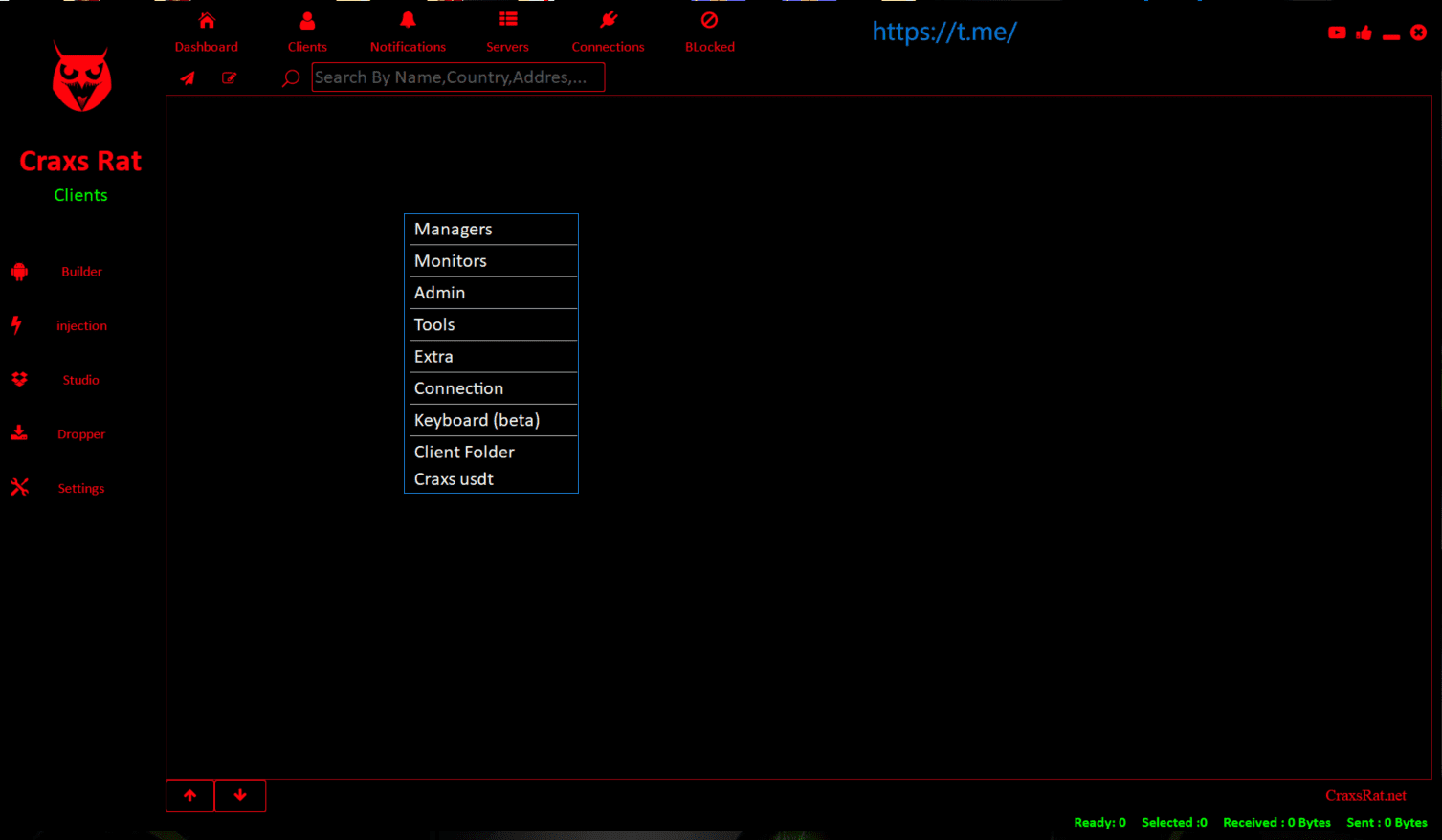This screenshot has width=1442, height=840.
Task: Click the crossed-tools Settings icon
Action: coord(19,487)
